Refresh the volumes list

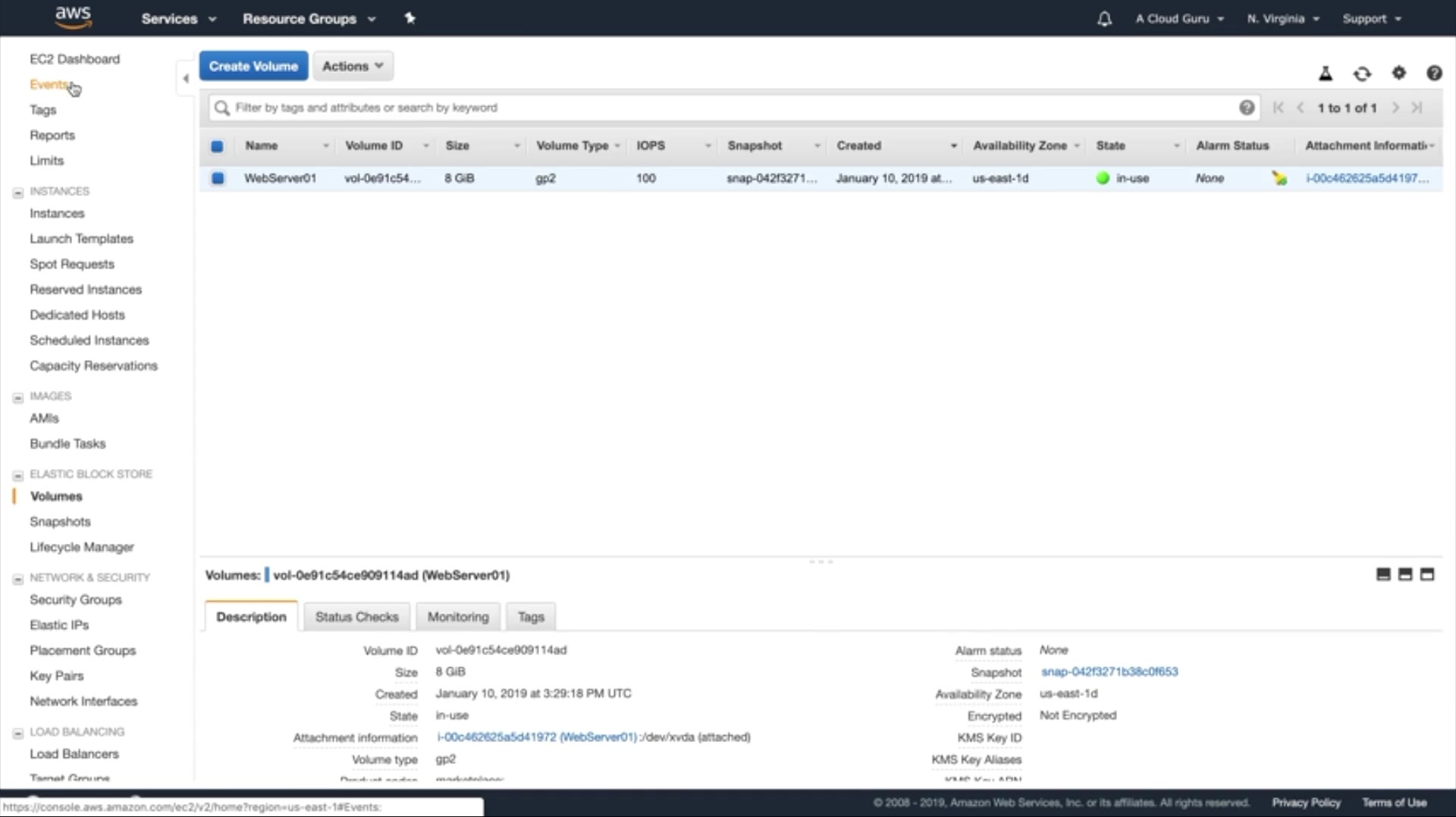[1362, 74]
